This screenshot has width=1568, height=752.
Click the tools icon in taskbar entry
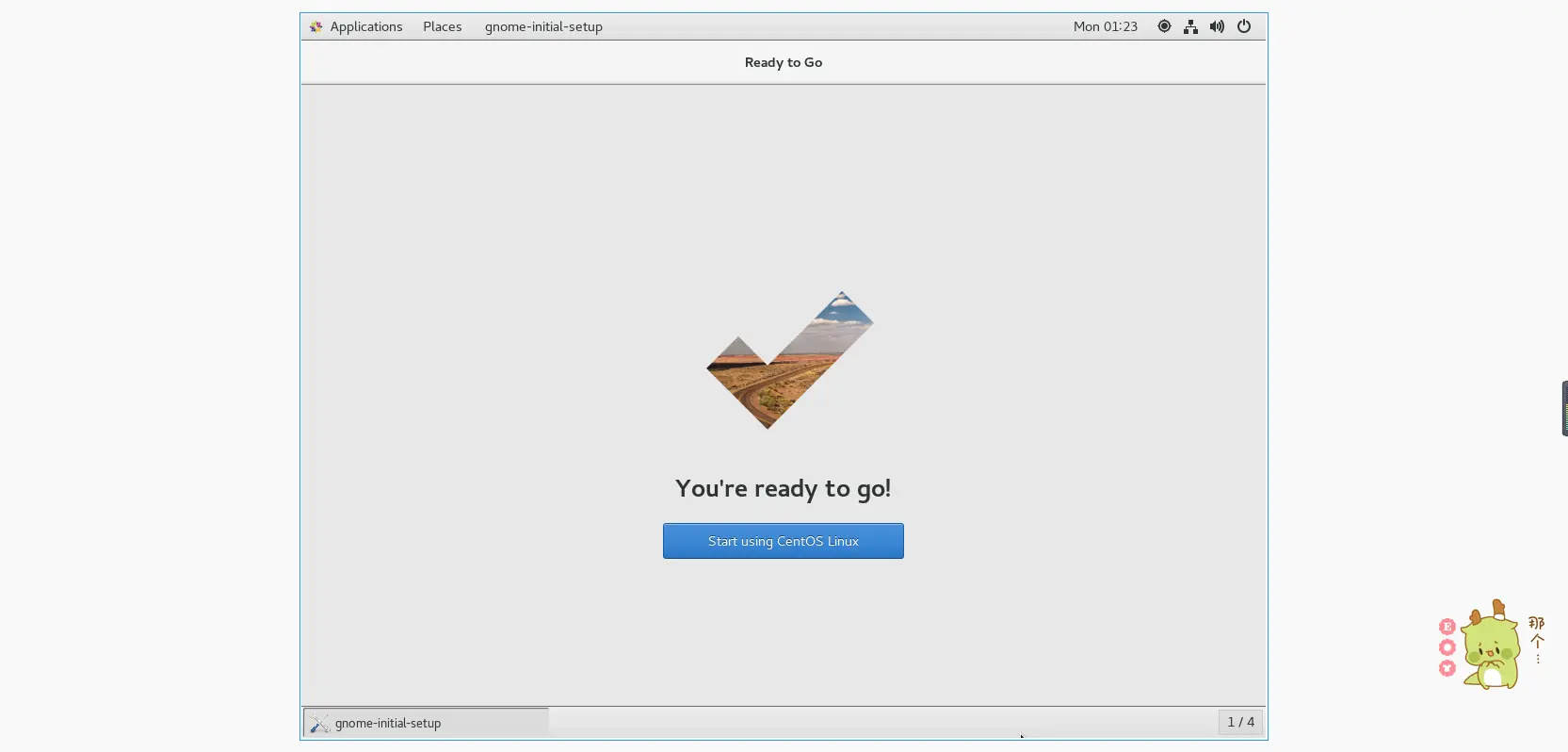320,723
